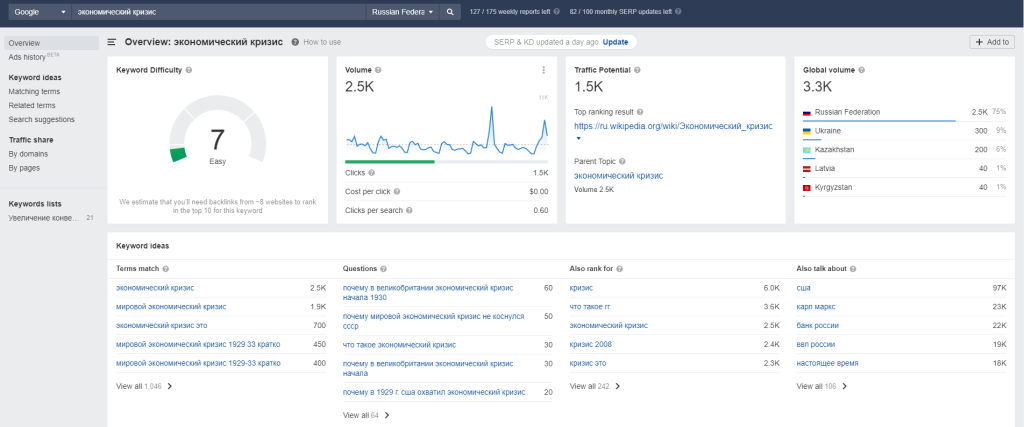1024x427 pixels.
Task: Open the банк россии keyword link
Action: tap(818, 325)
